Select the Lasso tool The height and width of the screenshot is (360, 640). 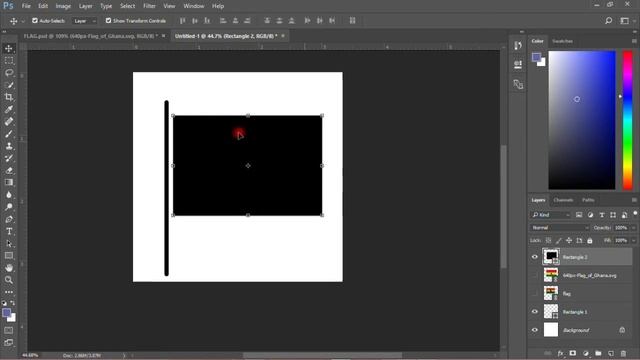click(9, 73)
